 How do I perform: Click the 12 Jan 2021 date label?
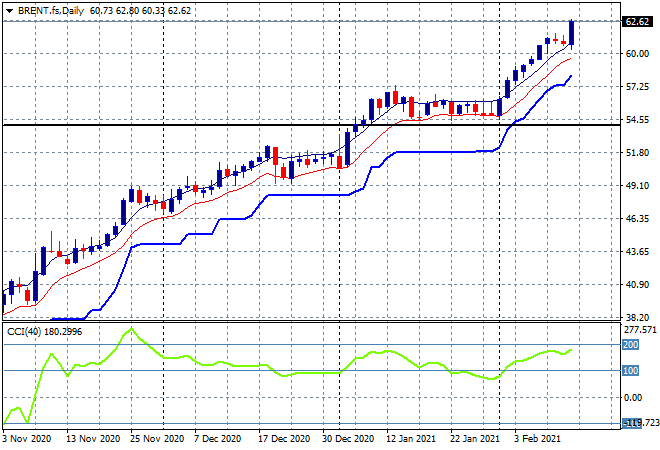(411, 439)
